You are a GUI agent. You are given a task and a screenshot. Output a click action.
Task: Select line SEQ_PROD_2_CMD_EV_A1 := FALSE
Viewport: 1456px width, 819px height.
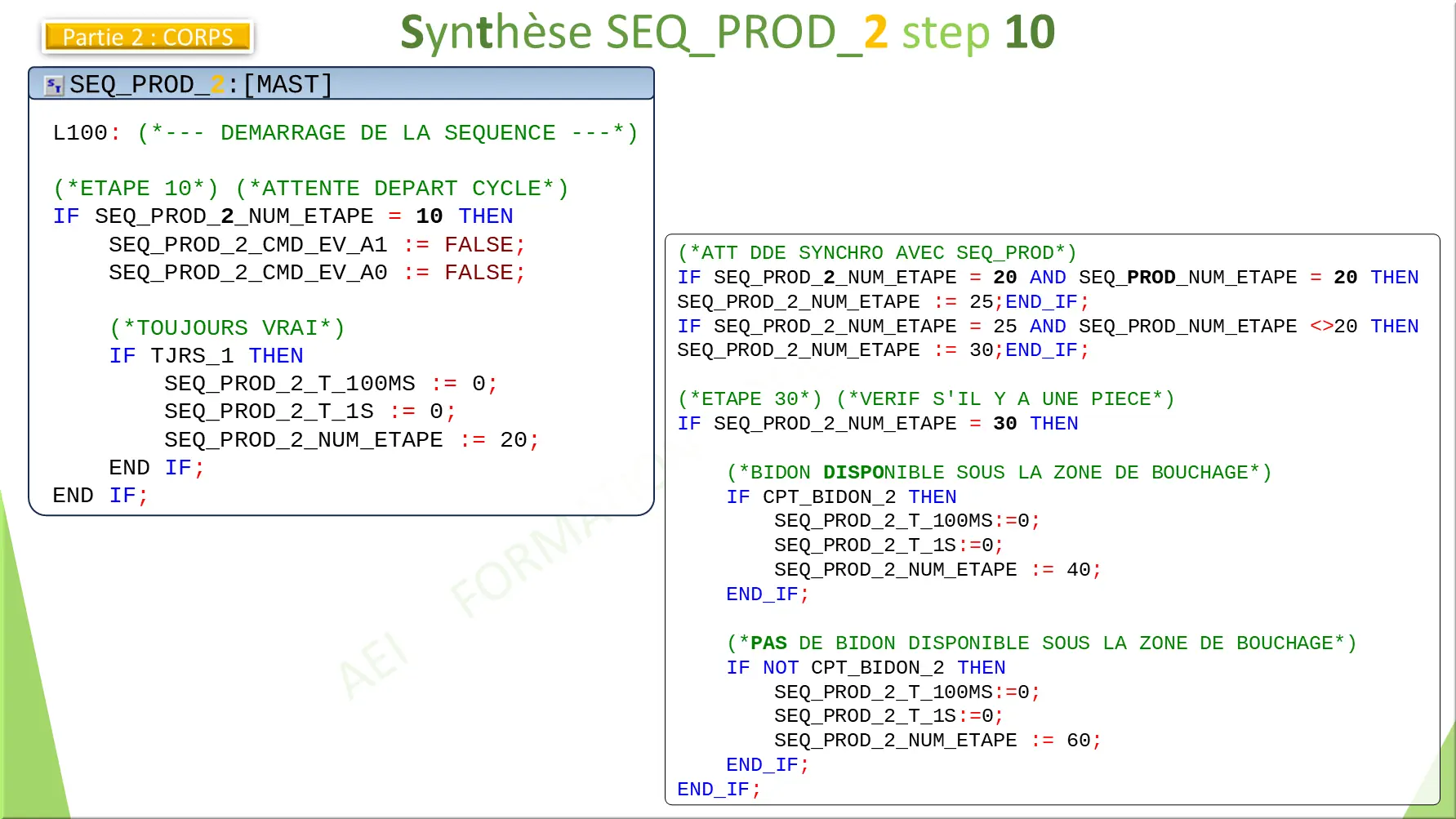[x=317, y=244]
